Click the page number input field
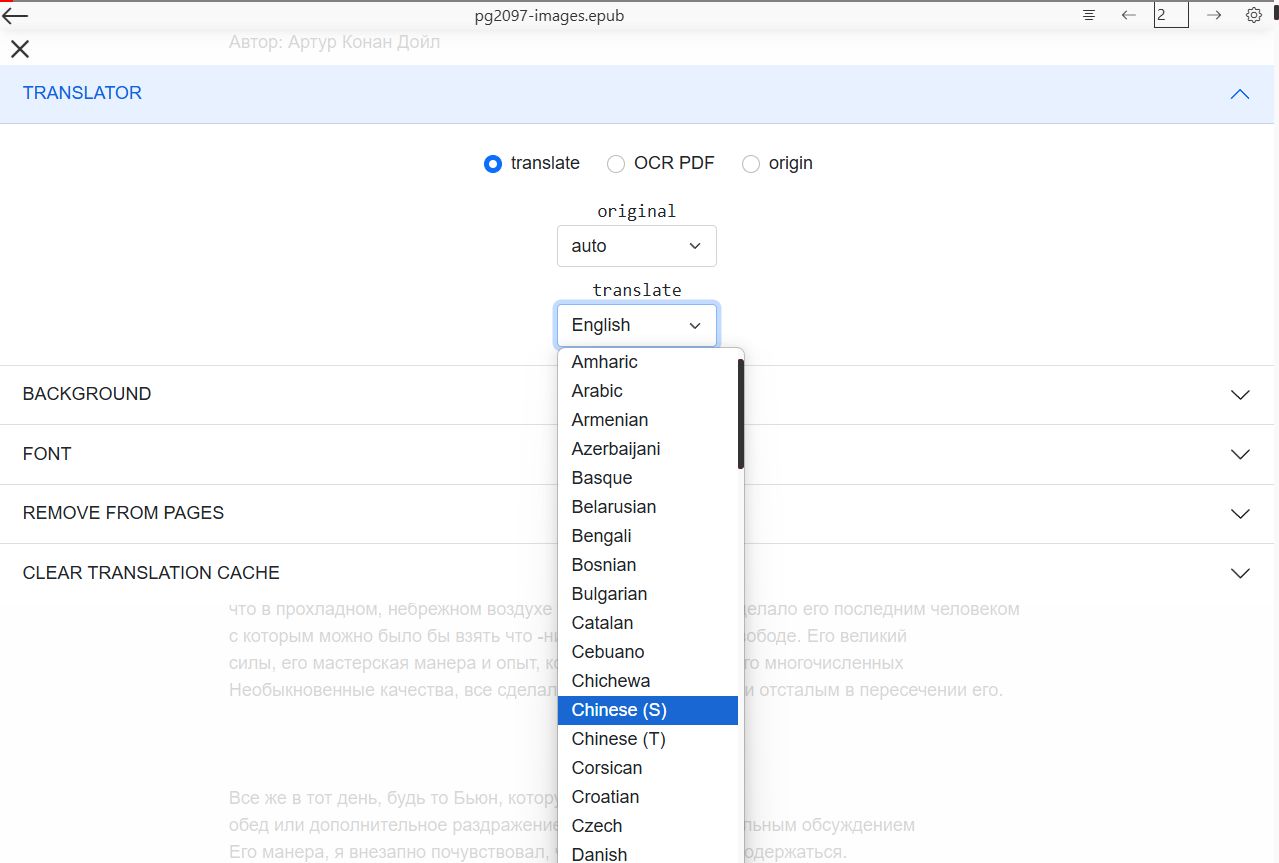The width and height of the screenshot is (1279, 863). [1170, 15]
